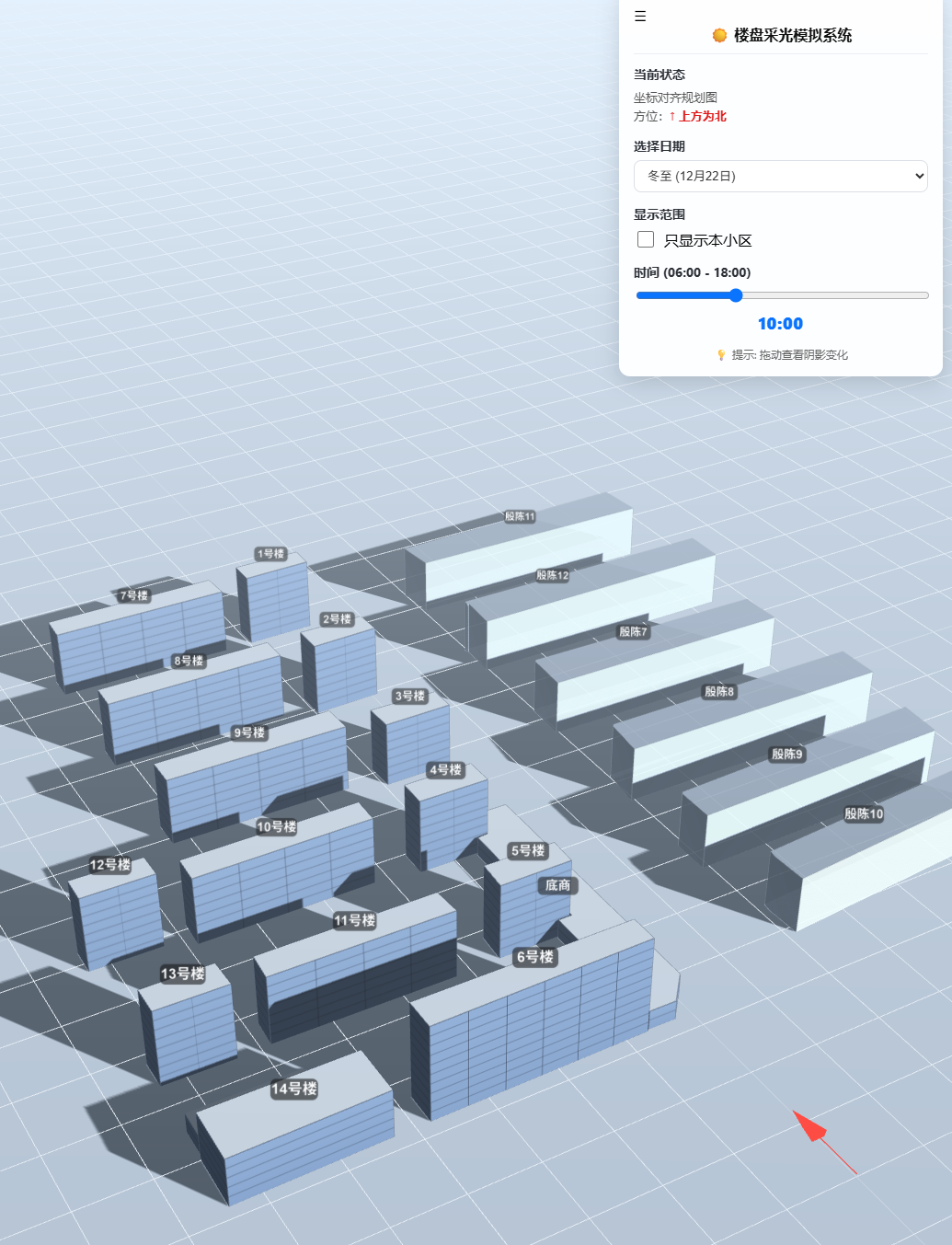Click the 提示: 拖动查看阴影变化 hint text
This screenshot has height=1245, width=952.
pos(789,355)
